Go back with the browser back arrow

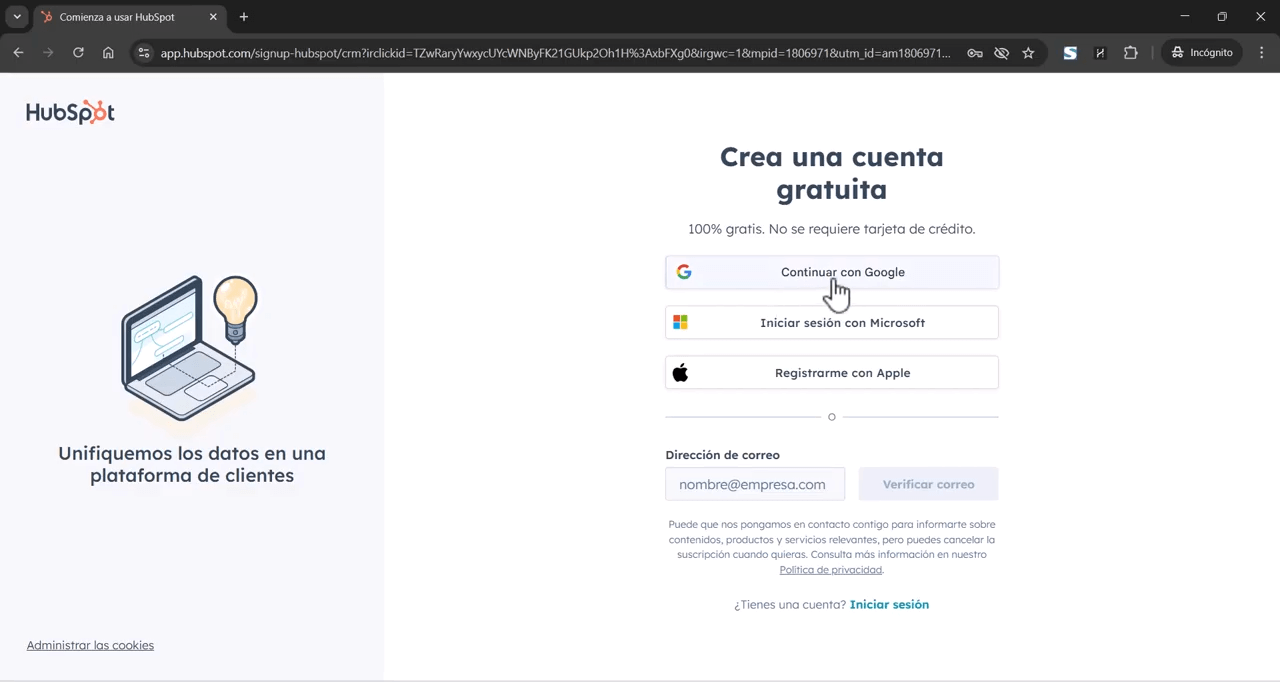tap(18, 53)
